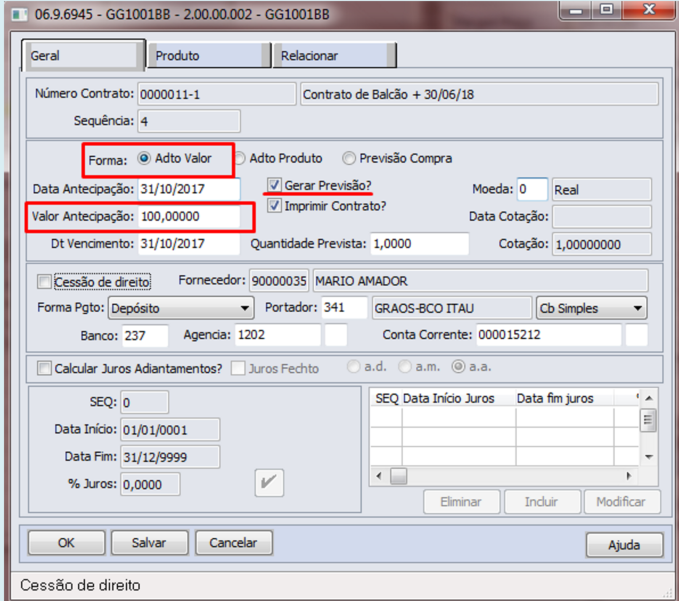The height and width of the screenshot is (601, 679).
Task: Uncheck the Gerar Previsão checkbox
Action: click(x=275, y=185)
